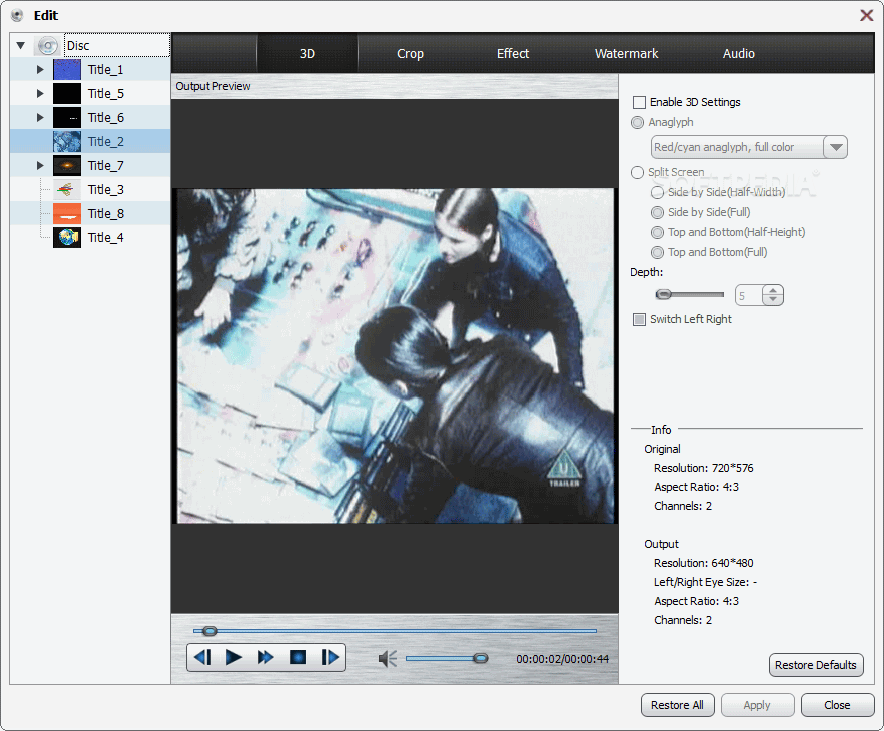Viewport: 884px width, 731px height.
Task: Switch to the Audio tab
Action: tap(739, 54)
